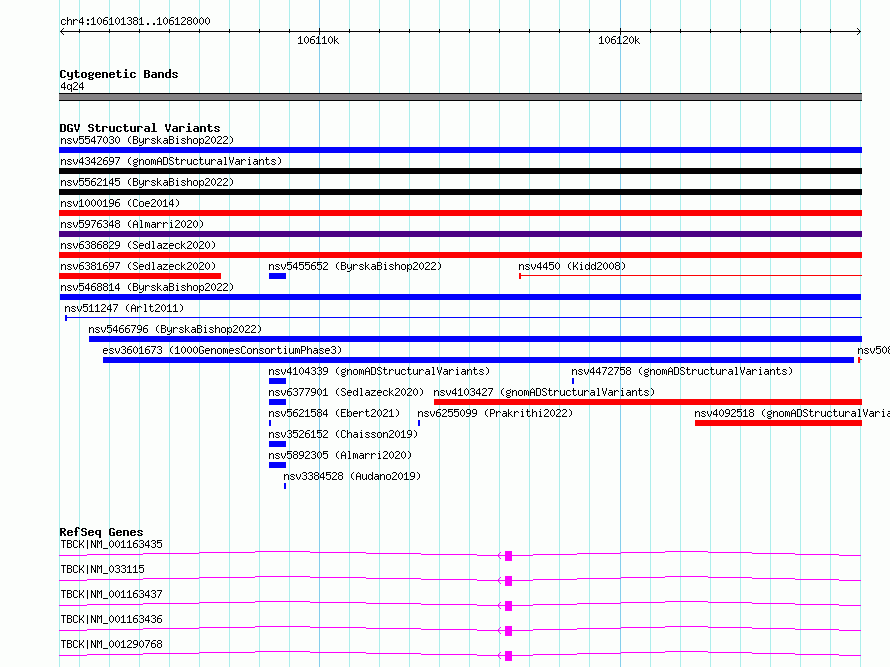Click the tiny nsv6255099 variant marker
This screenshot has height=667, width=890.
pyautogui.click(x=419, y=423)
